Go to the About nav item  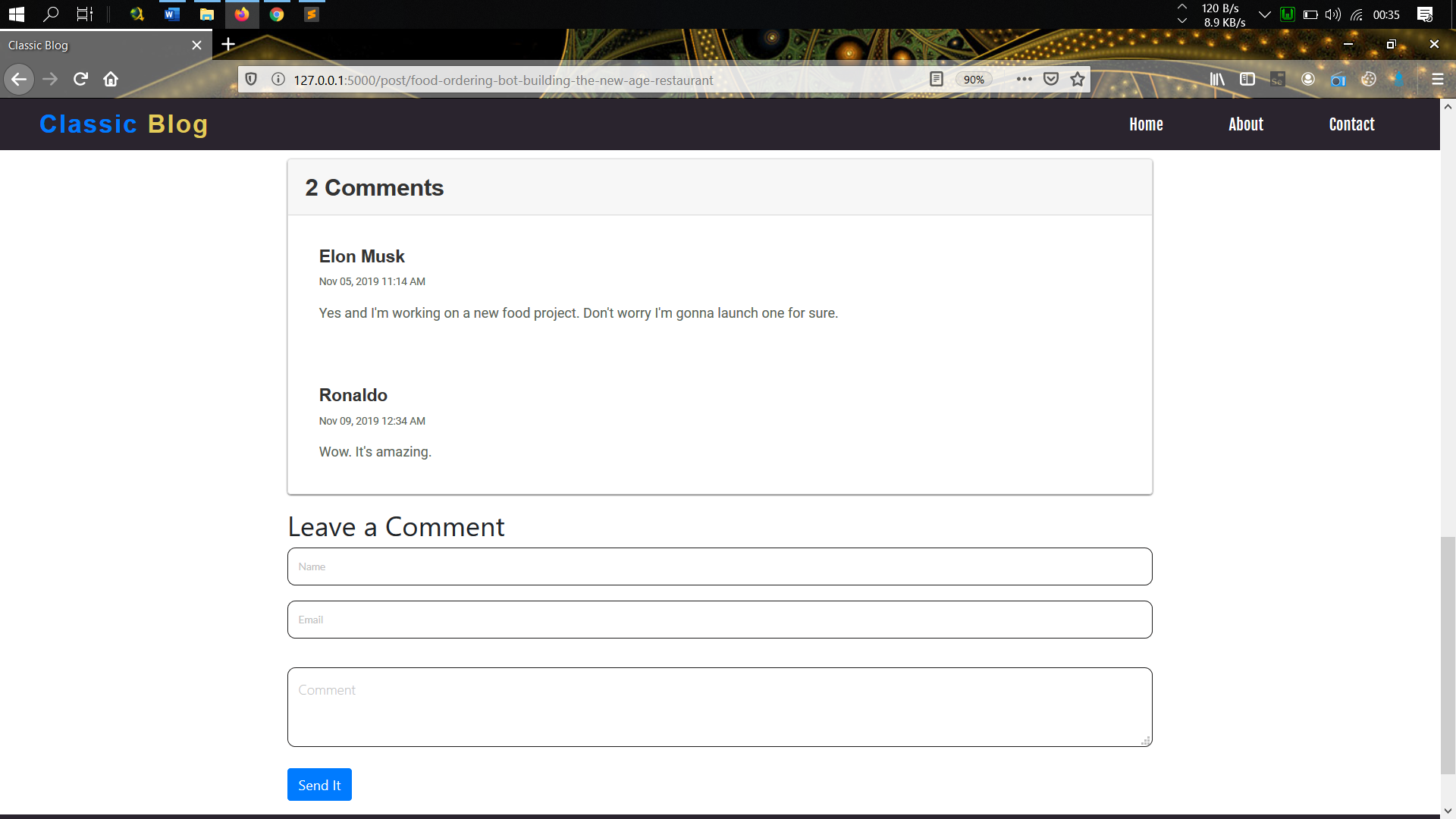(x=1245, y=124)
